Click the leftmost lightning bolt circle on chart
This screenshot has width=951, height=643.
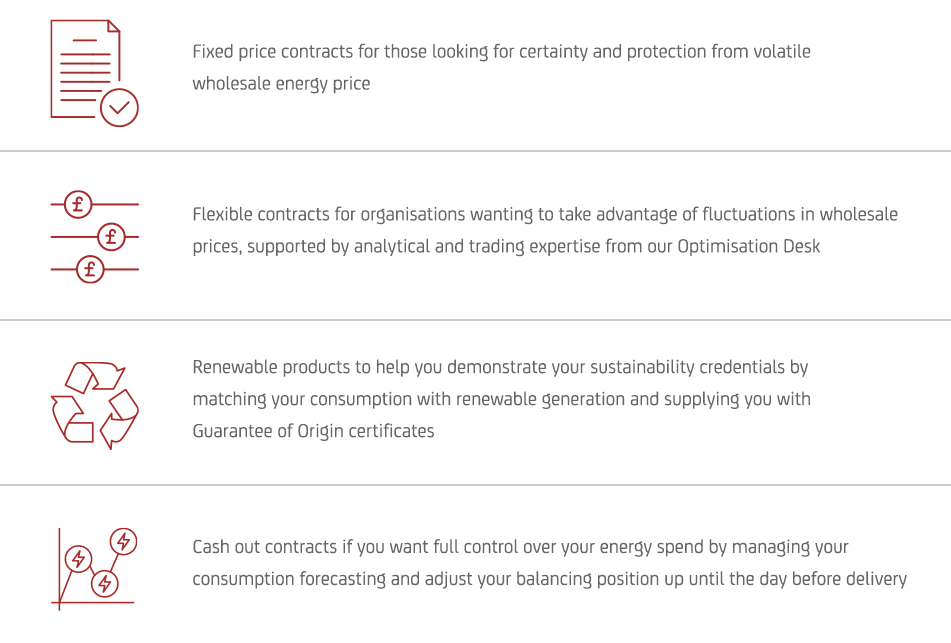click(x=78, y=559)
